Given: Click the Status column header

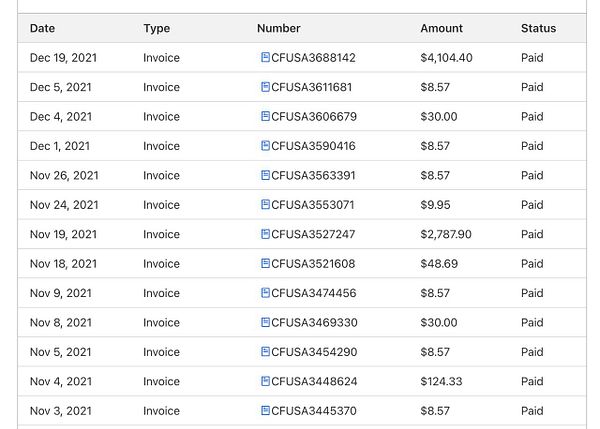Looking at the screenshot, I should [x=538, y=28].
